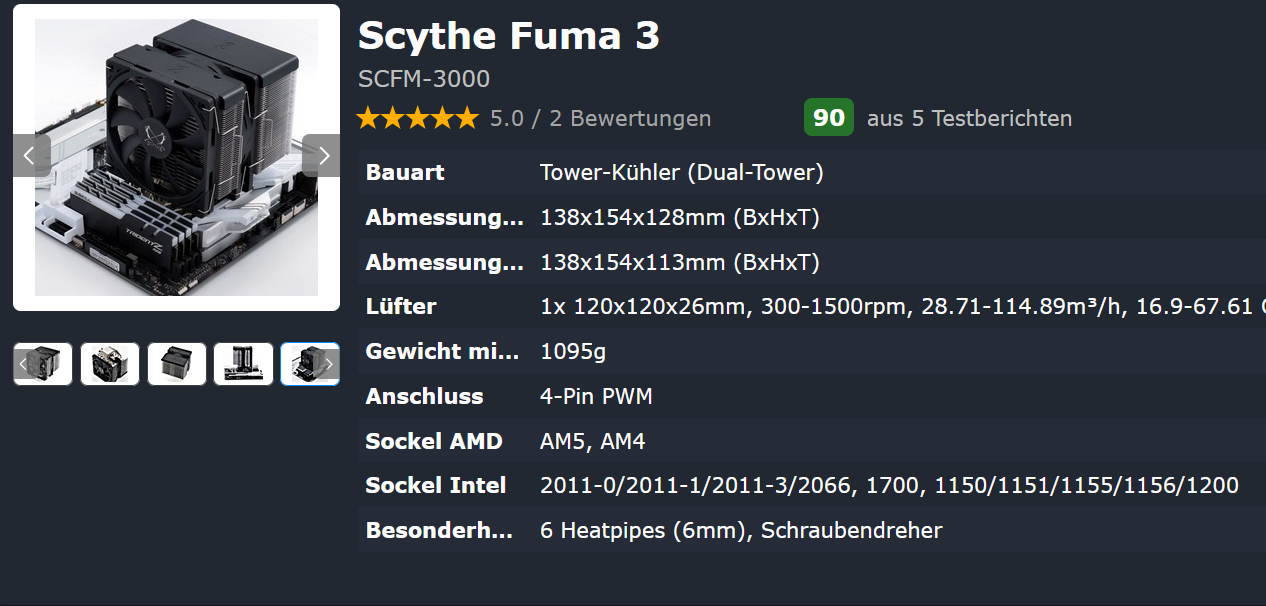The image size is (1266, 606).
Task: Select the highlighted fifth thumbnail
Action: tap(310, 364)
